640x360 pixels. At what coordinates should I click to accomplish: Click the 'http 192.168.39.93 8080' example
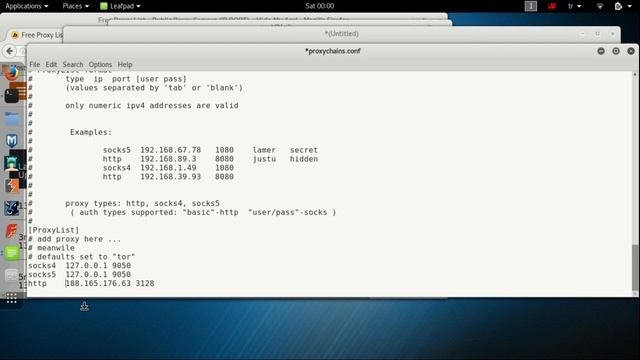168,177
